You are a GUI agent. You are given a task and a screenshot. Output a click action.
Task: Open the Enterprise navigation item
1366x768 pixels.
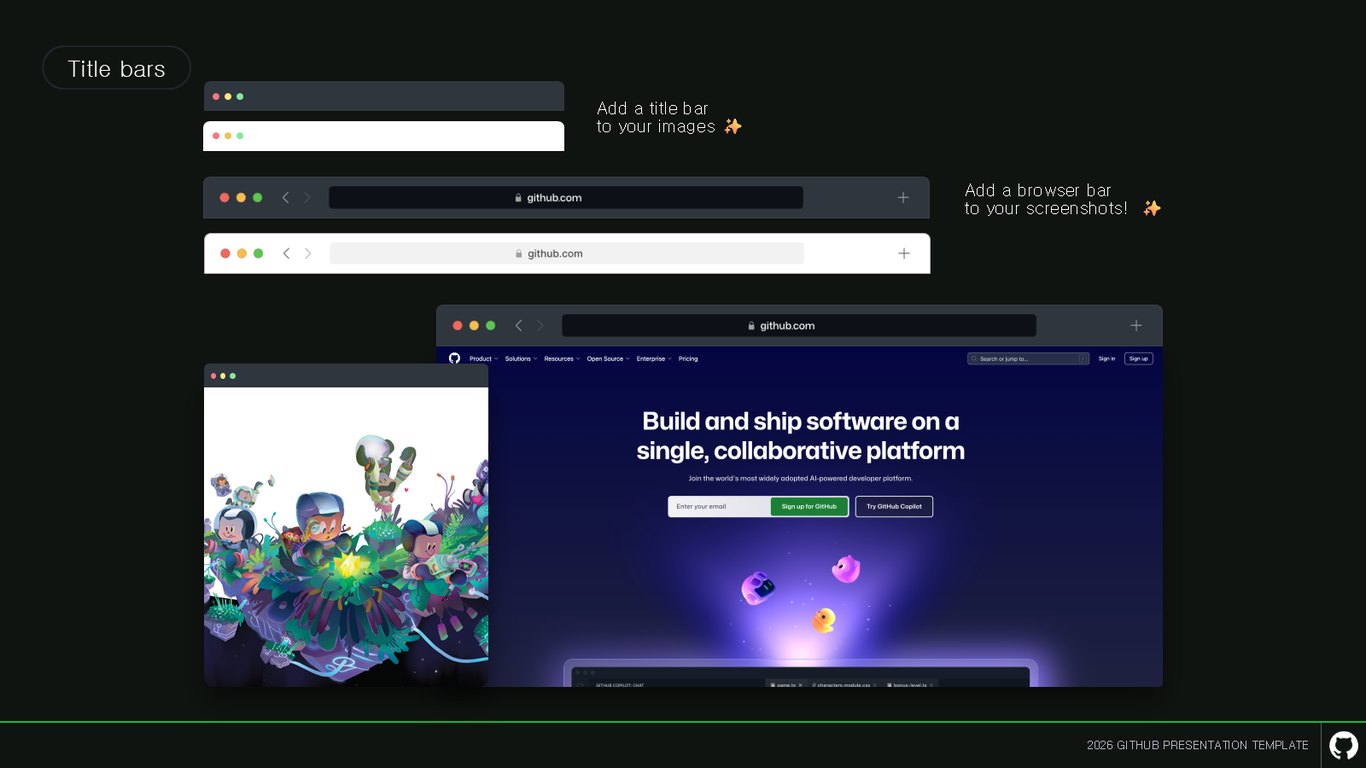click(654, 358)
